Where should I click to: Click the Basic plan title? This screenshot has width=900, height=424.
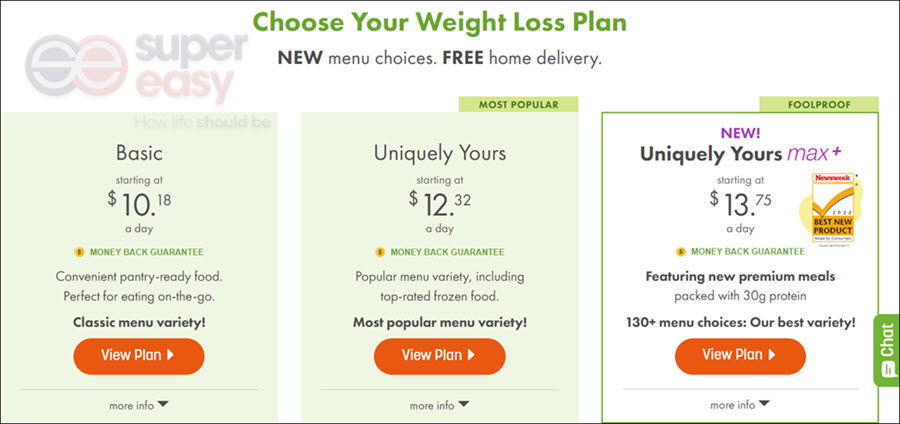pyautogui.click(x=139, y=153)
